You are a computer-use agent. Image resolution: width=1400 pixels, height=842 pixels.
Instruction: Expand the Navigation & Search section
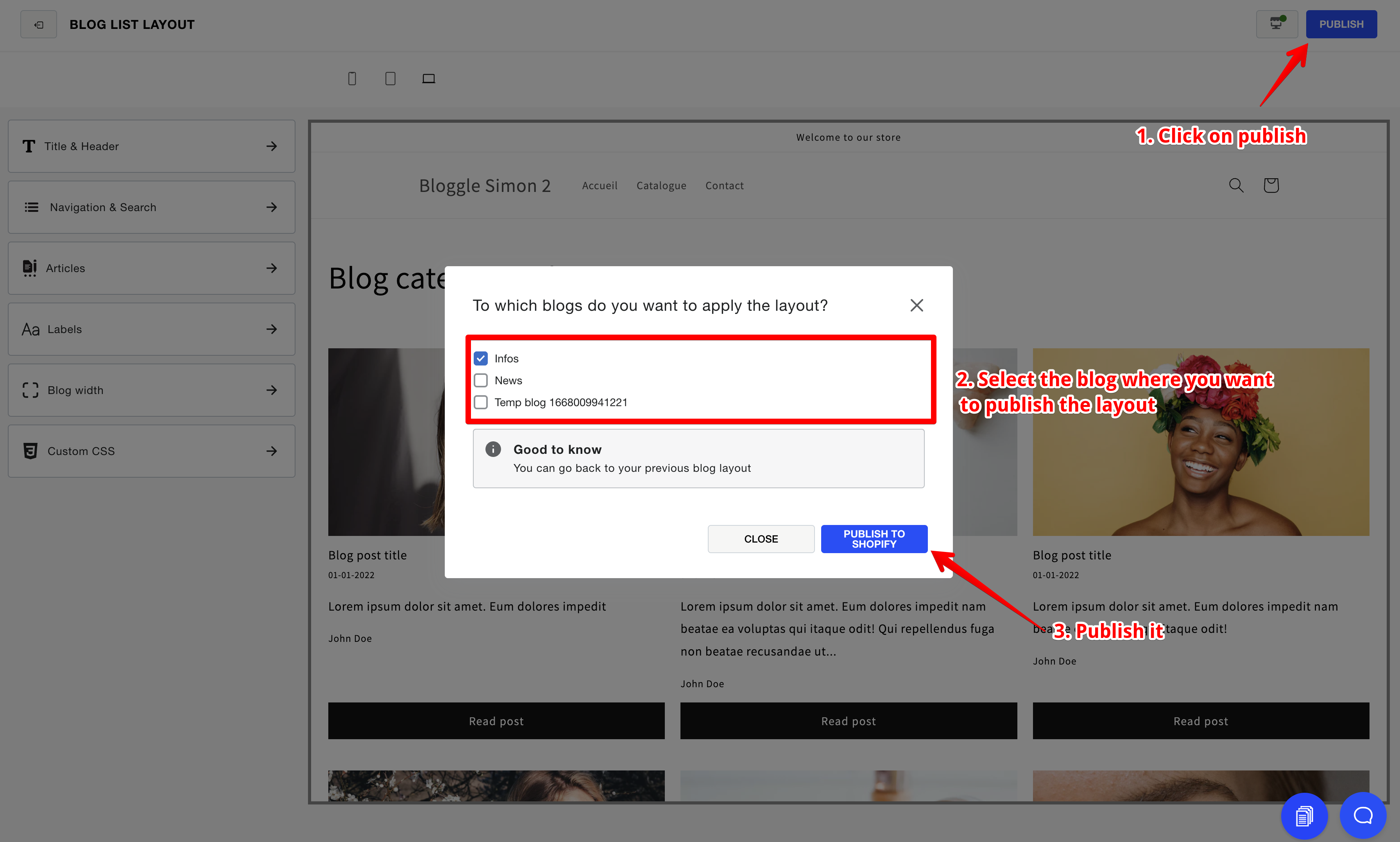point(152,207)
